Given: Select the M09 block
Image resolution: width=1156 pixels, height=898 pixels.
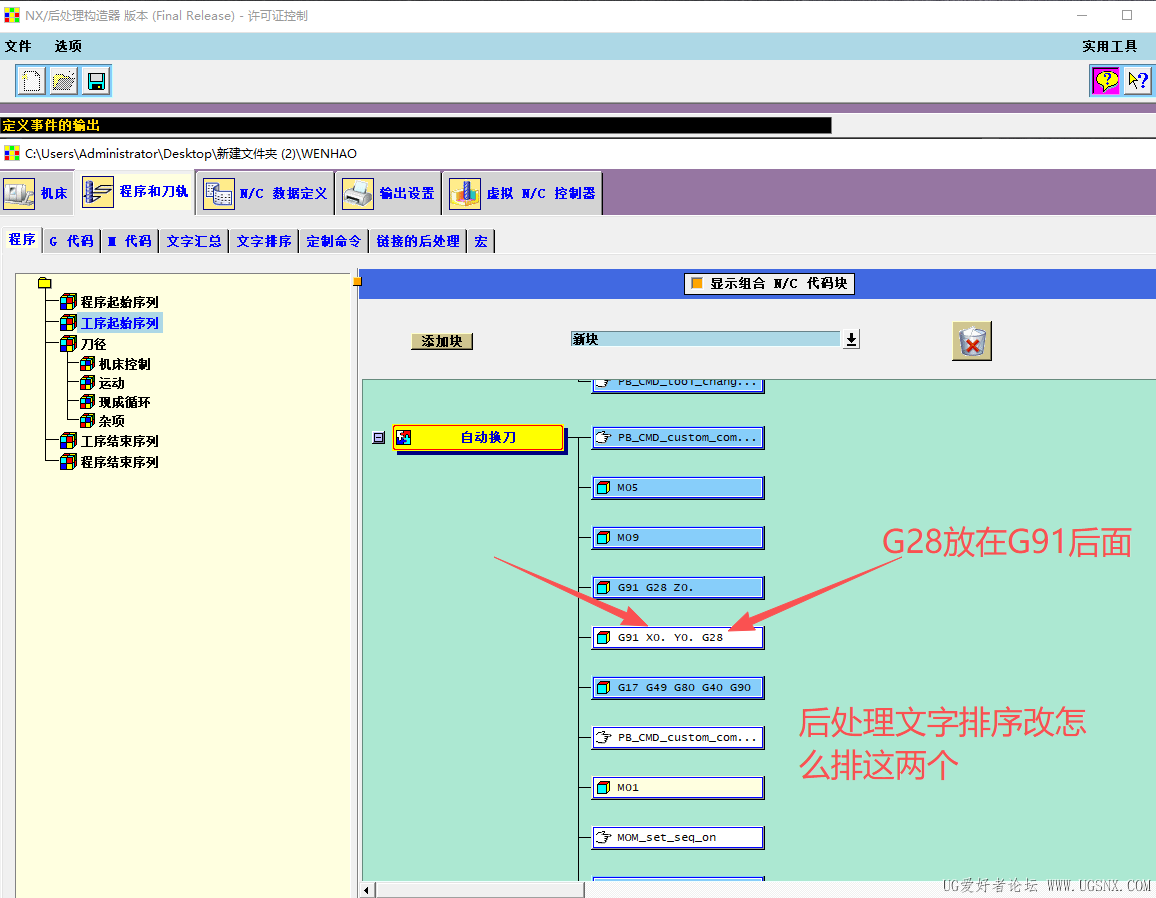Looking at the screenshot, I should [678, 538].
